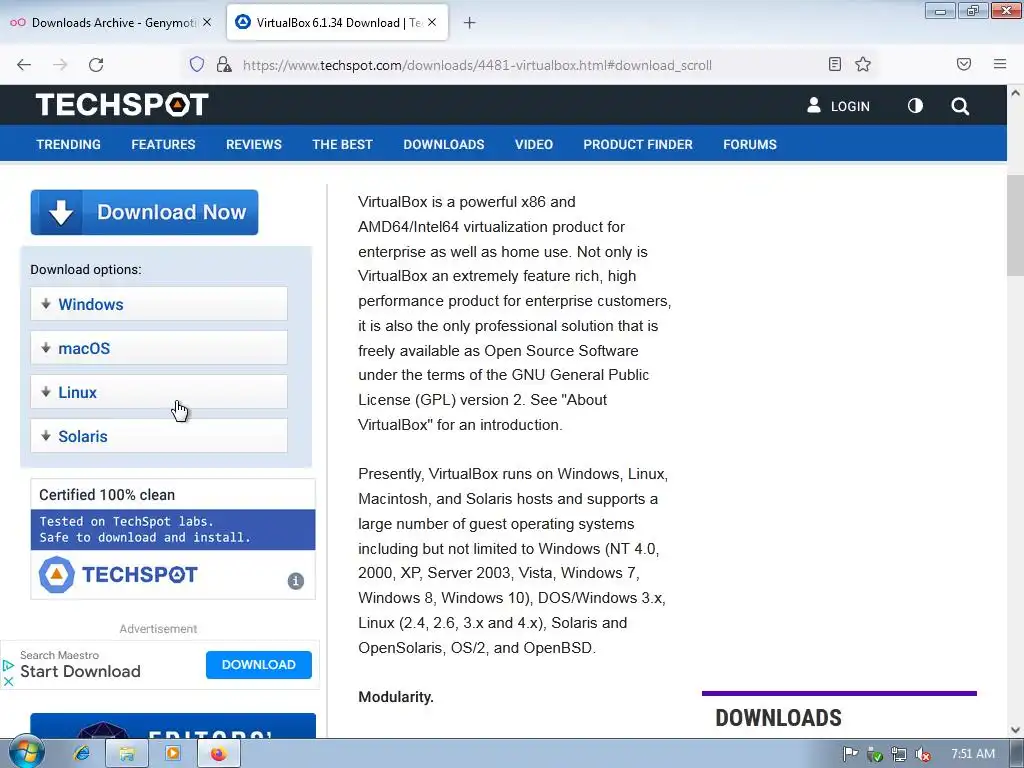The image size is (1024, 768).
Task: Click the scrollbar down arrow
Action: 1016,729
